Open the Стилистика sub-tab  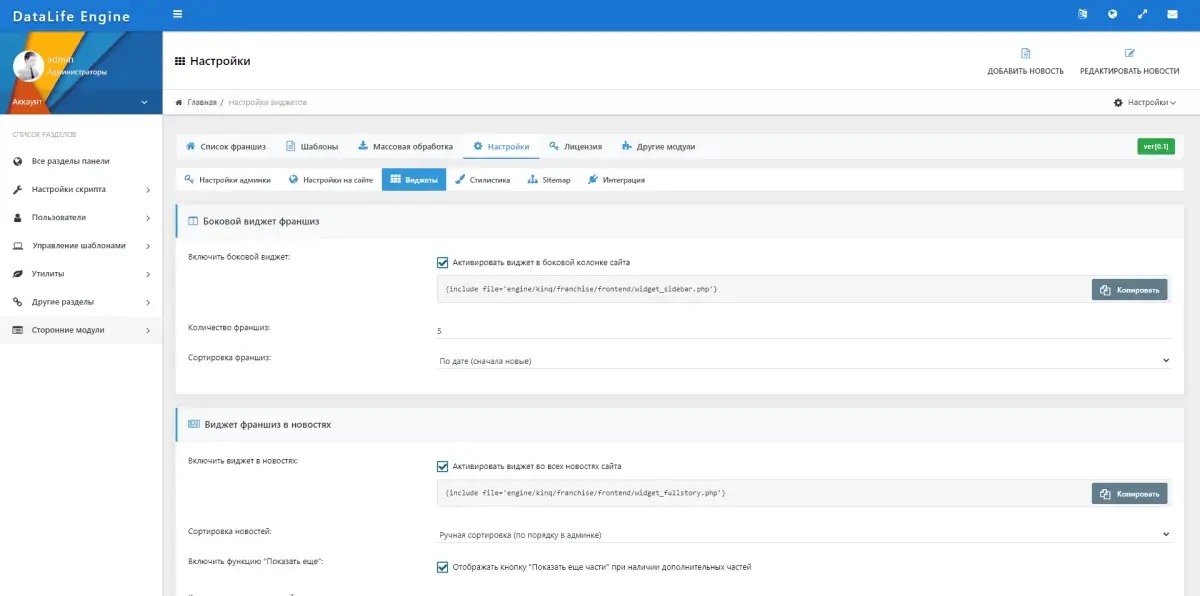tap(483, 180)
